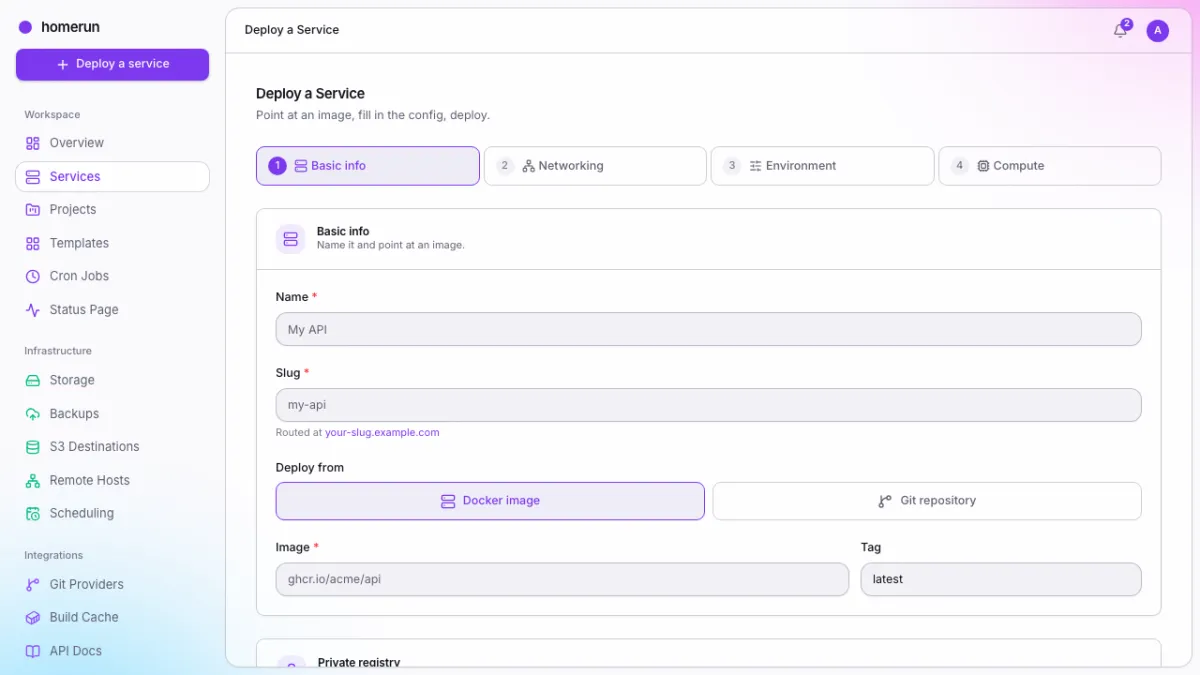Go to step 1 Basic info

[x=368, y=166]
